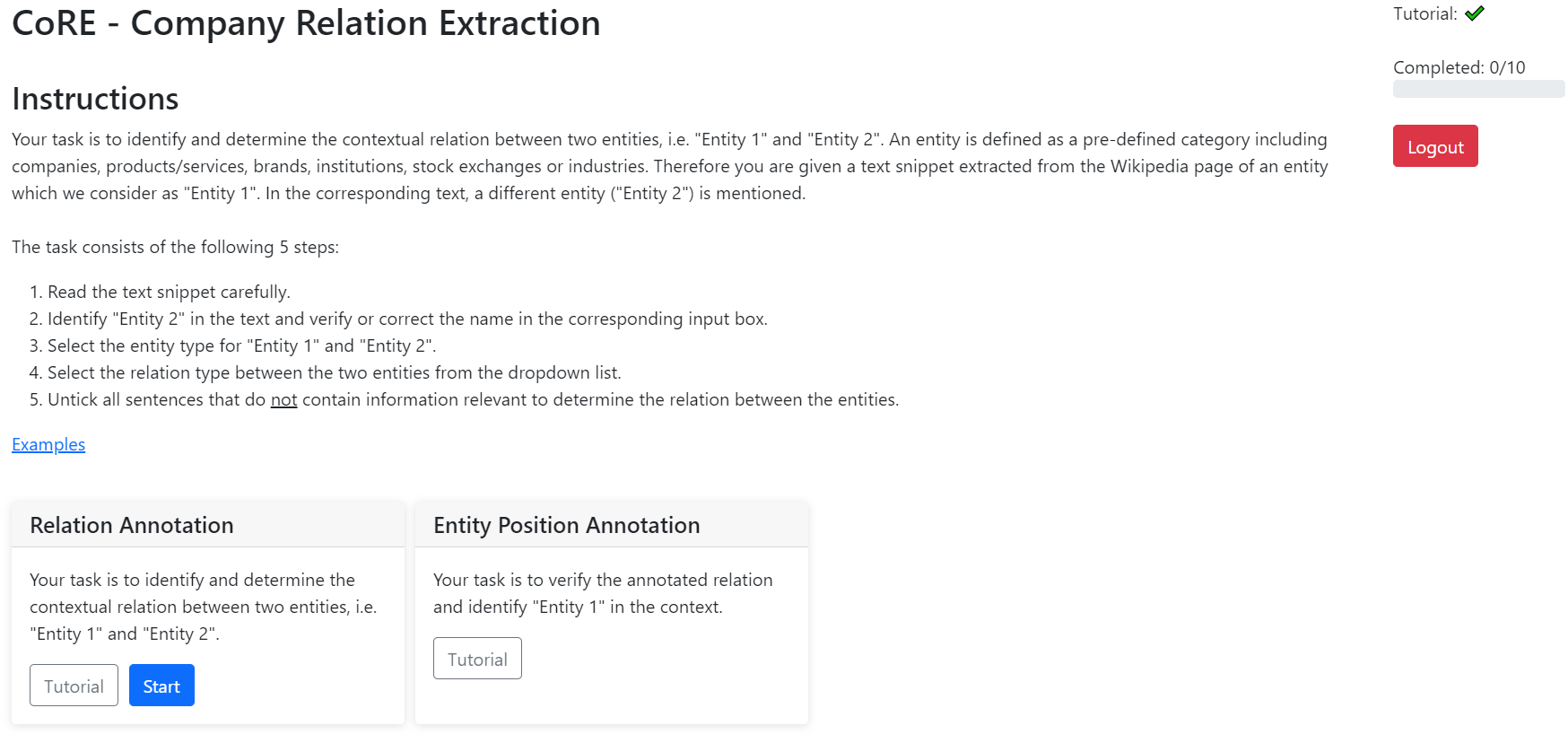
Task: Click the Entity Position Annotation description text
Action: click(x=602, y=593)
